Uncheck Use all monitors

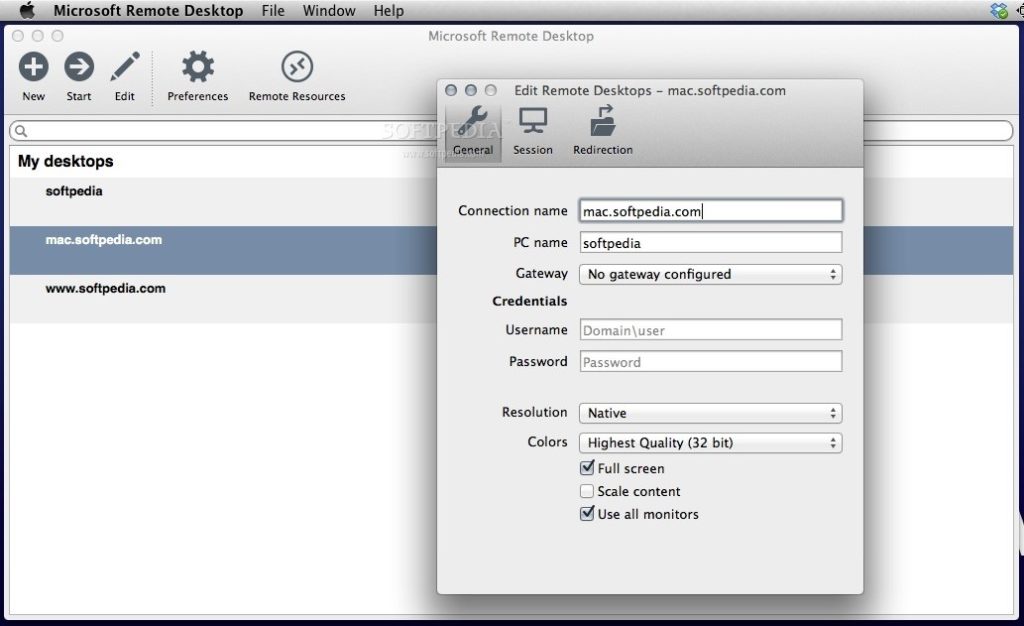tap(586, 514)
